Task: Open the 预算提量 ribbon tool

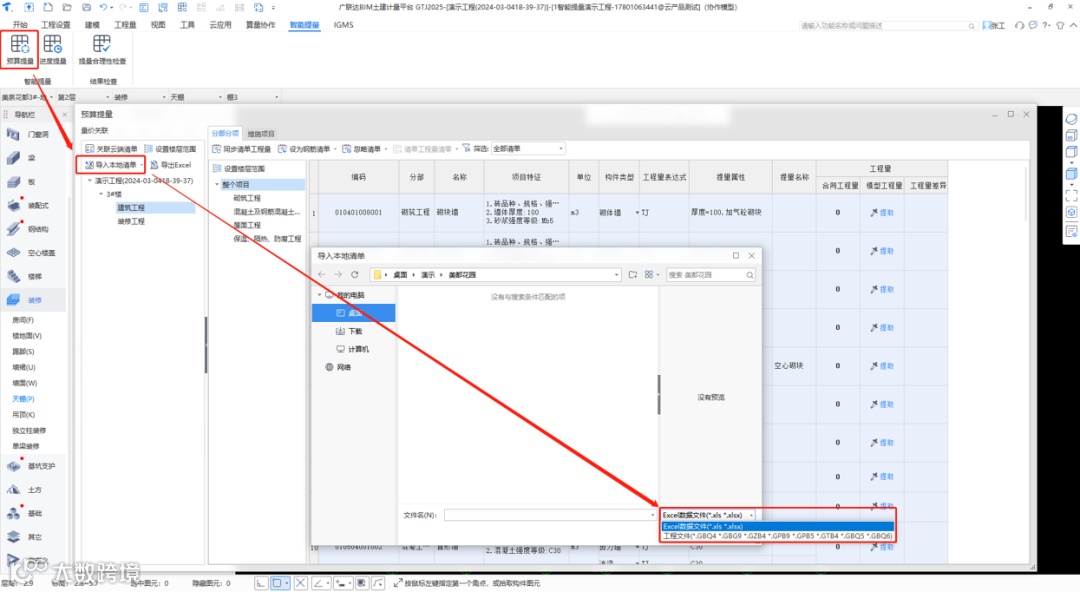Action: click(20, 50)
